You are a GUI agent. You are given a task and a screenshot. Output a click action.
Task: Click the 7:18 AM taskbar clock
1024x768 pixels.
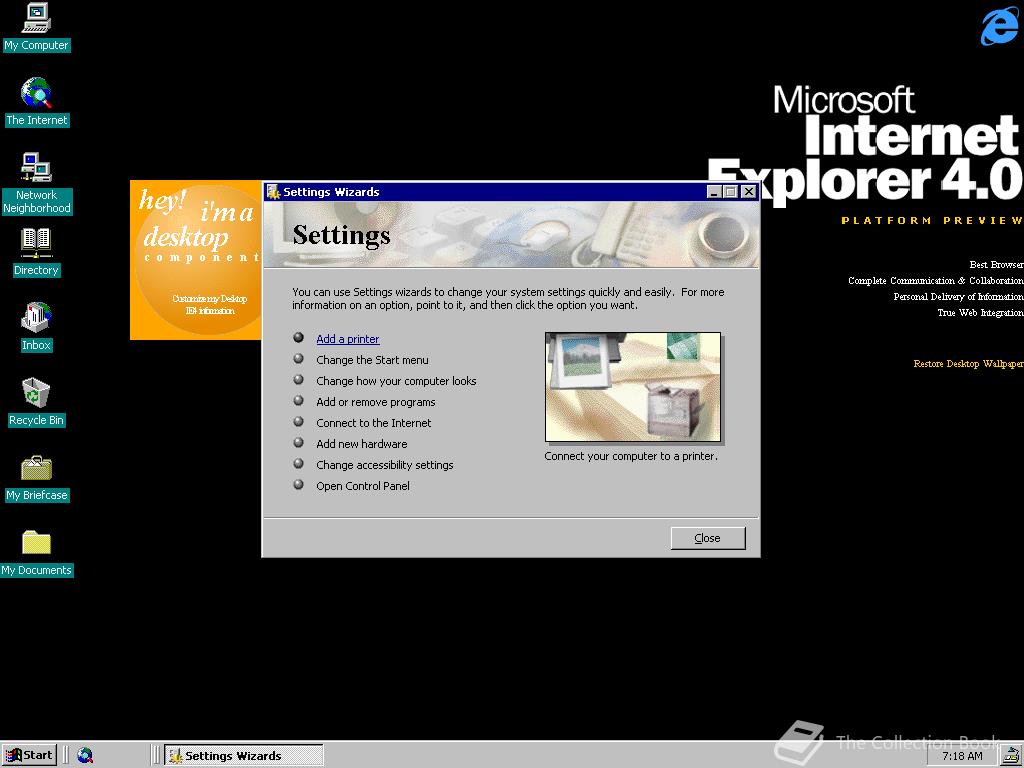tap(962, 756)
